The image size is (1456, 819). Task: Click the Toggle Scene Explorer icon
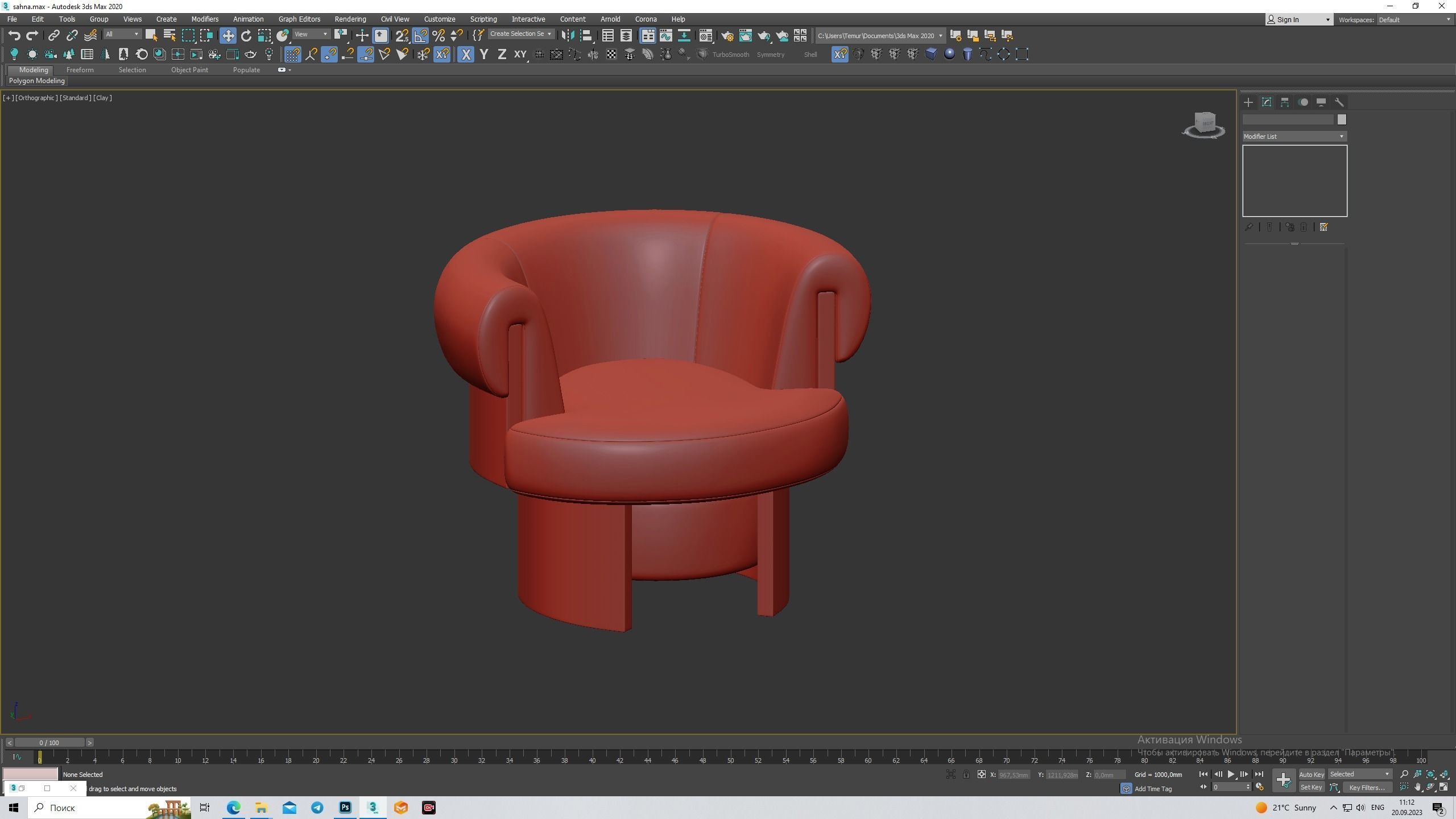pos(607,36)
